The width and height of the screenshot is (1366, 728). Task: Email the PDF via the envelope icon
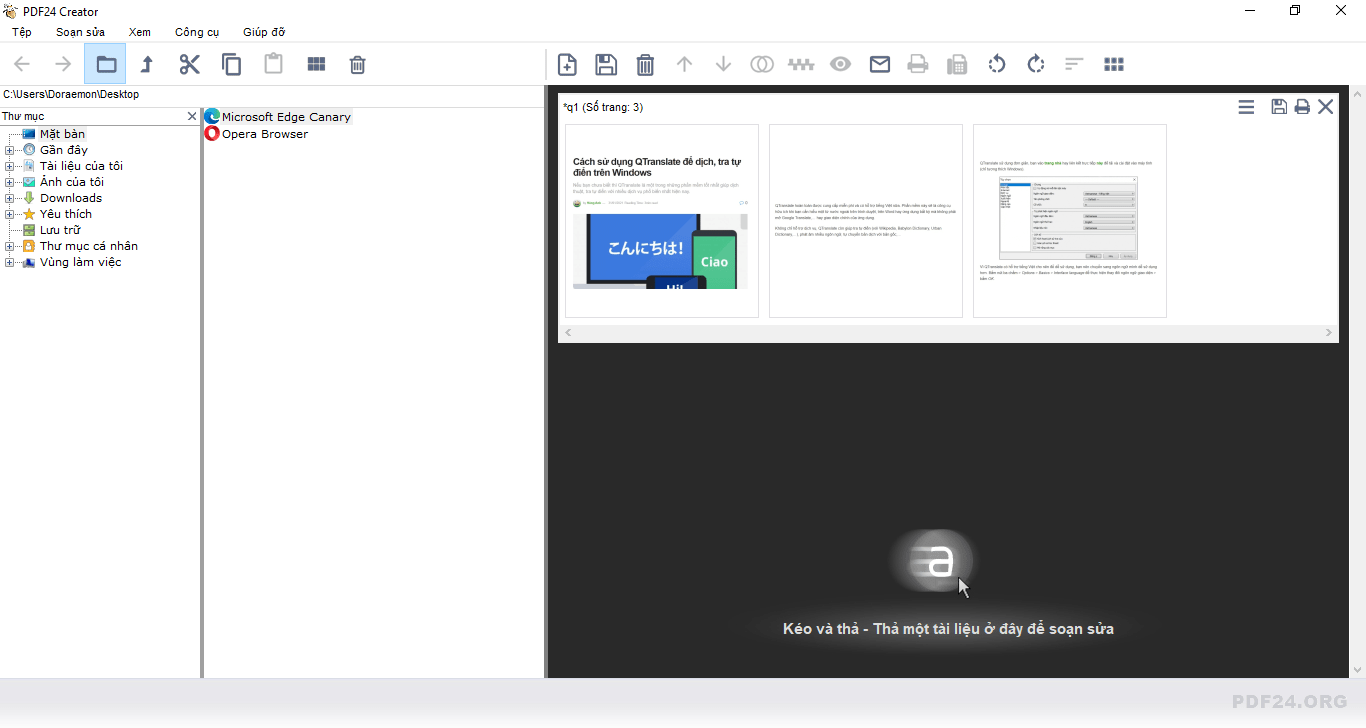click(879, 64)
